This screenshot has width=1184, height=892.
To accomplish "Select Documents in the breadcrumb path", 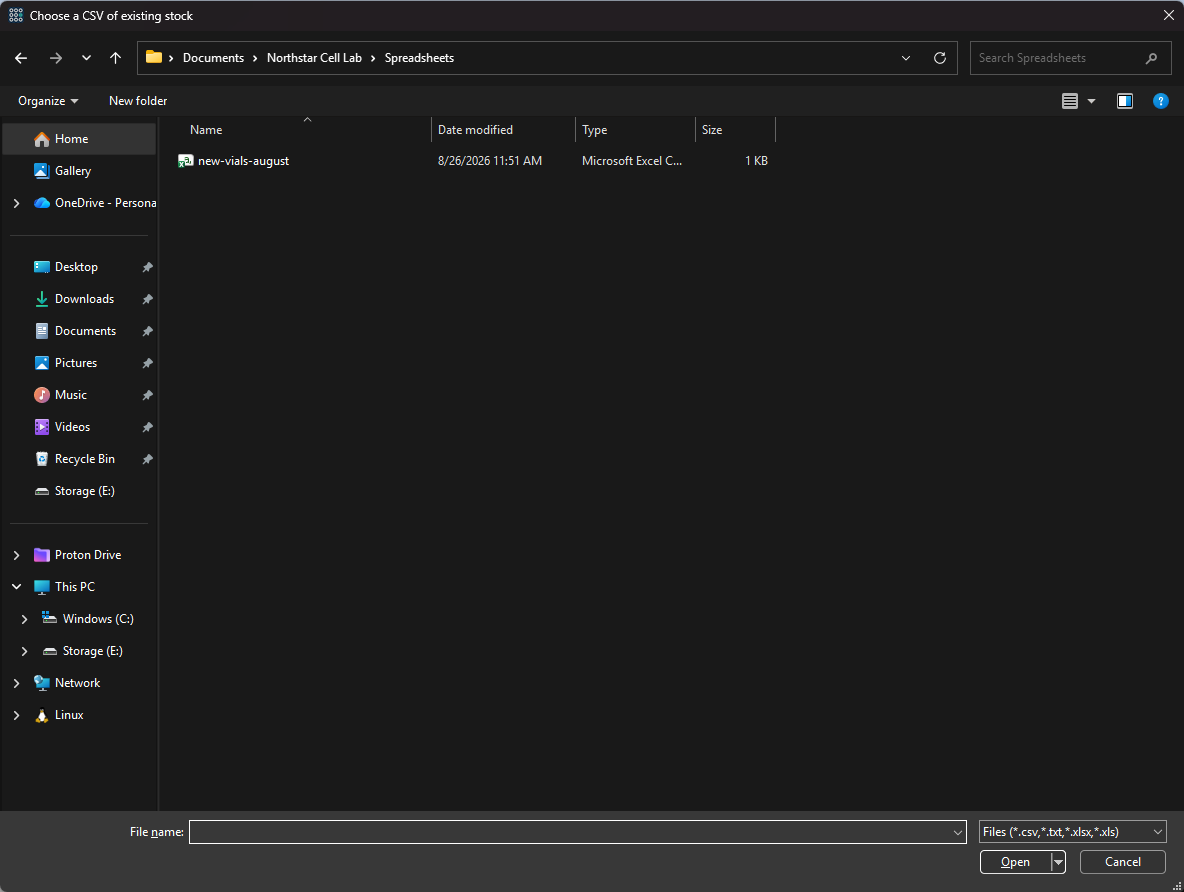I will (x=213, y=58).
